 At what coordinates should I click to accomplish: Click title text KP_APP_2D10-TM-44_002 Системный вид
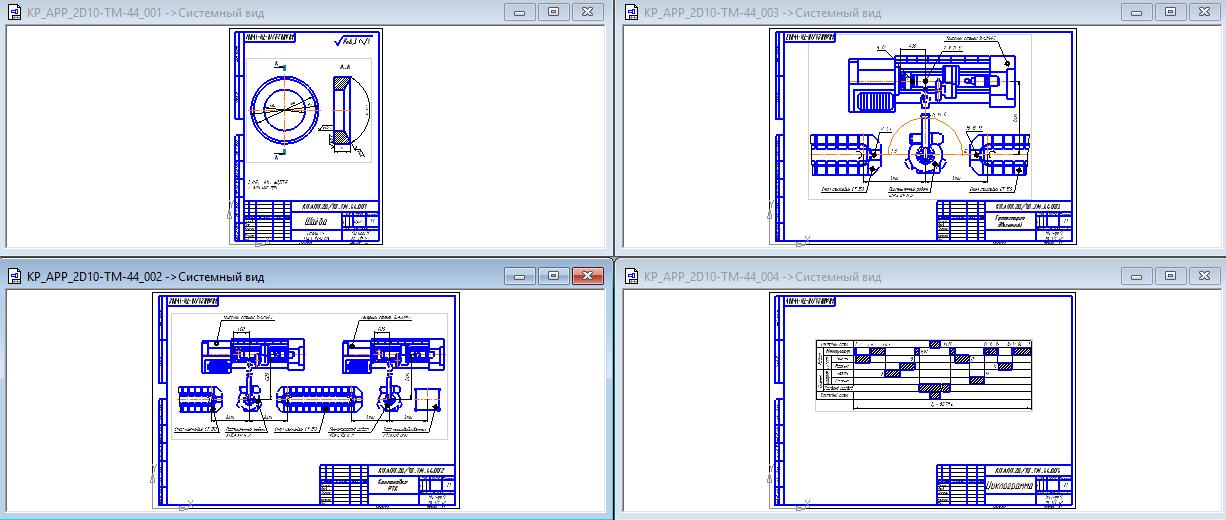point(145,277)
